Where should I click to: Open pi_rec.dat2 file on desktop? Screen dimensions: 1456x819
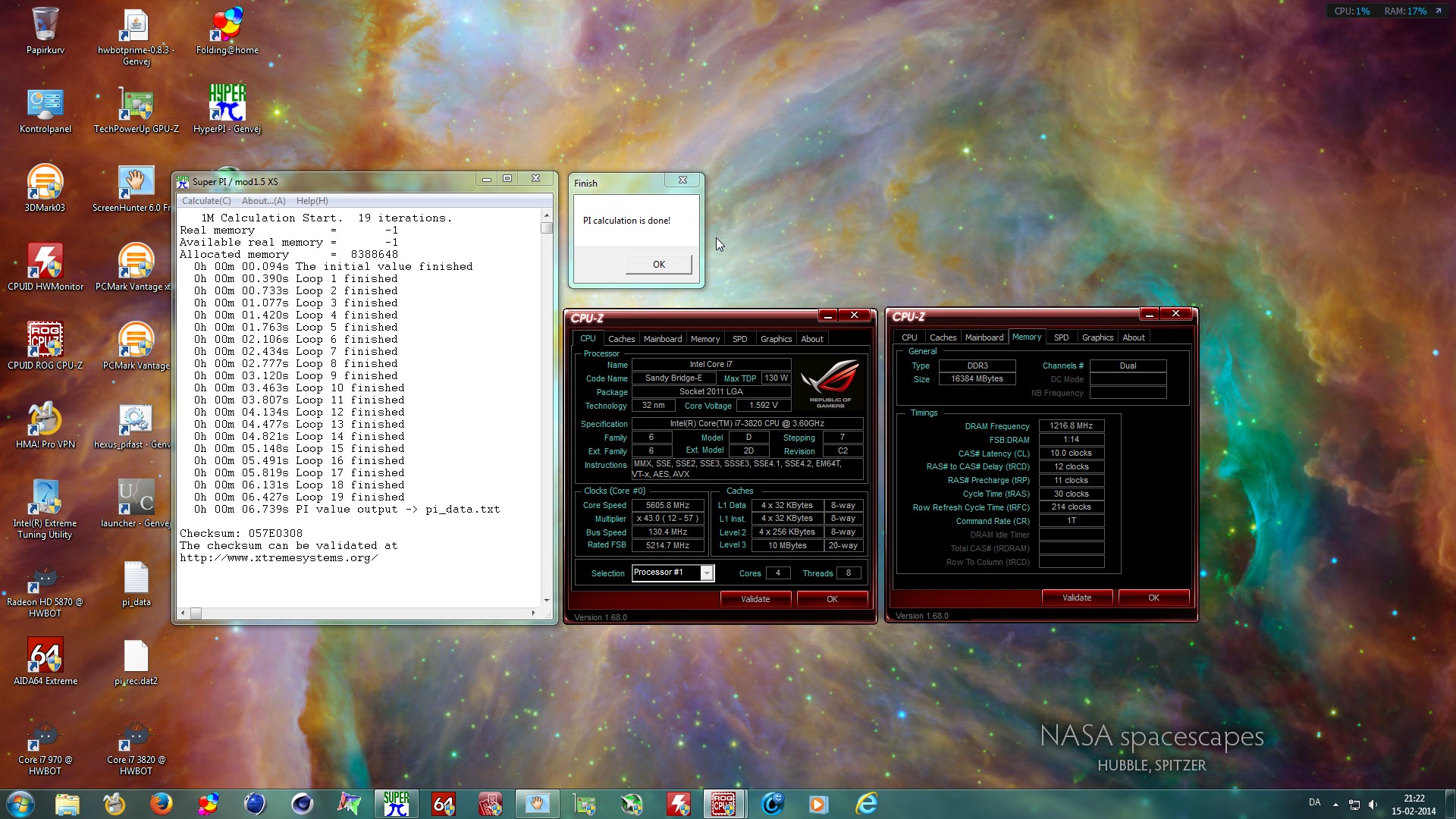pyautogui.click(x=136, y=661)
